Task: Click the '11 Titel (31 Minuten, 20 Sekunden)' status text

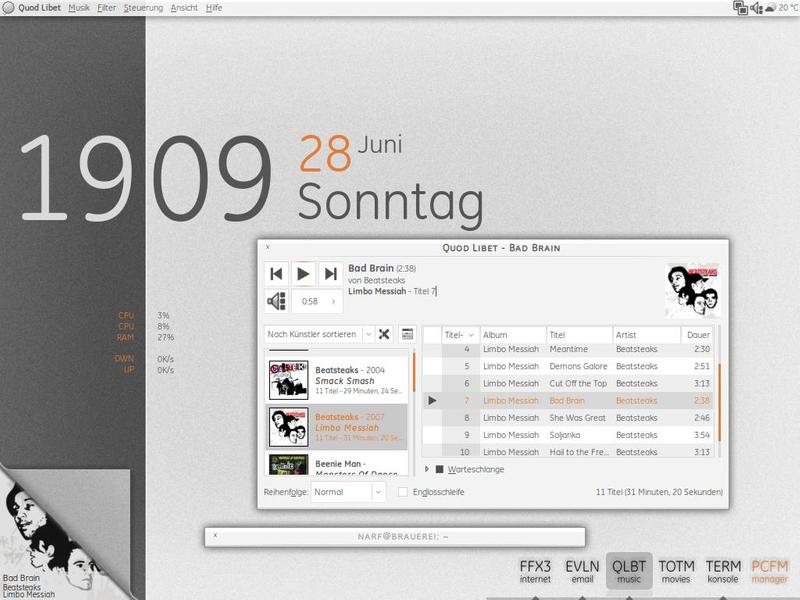Action: pyautogui.click(x=659, y=492)
